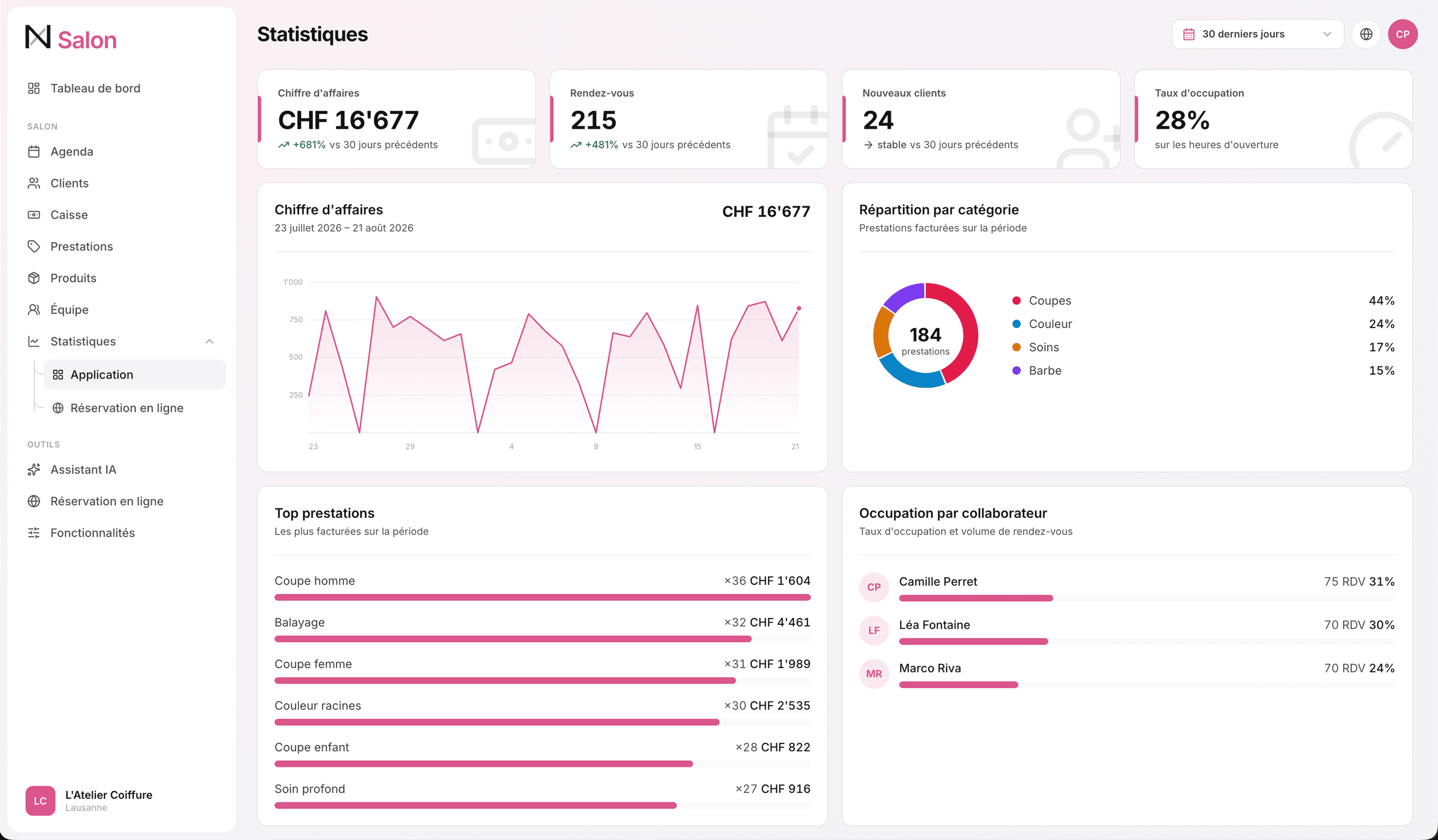
Task: Click the Couleur racines amount CHF 2'535
Action: coord(780,706)
